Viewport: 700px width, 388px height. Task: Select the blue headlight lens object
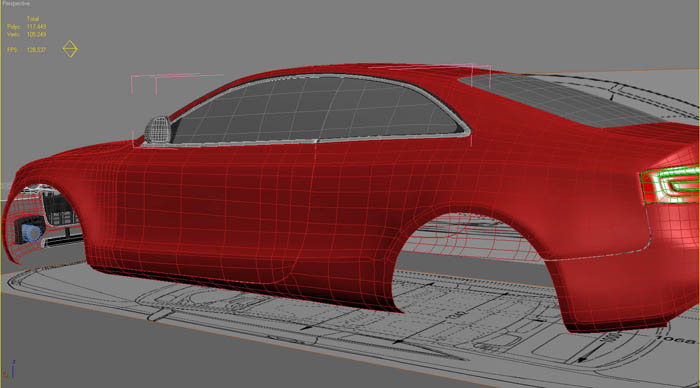[x=31, y=233]
